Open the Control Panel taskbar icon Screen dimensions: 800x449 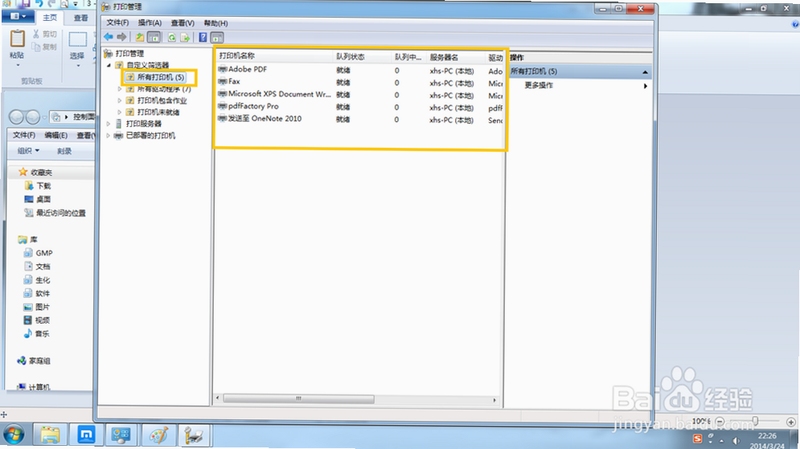tap(121, 435)
